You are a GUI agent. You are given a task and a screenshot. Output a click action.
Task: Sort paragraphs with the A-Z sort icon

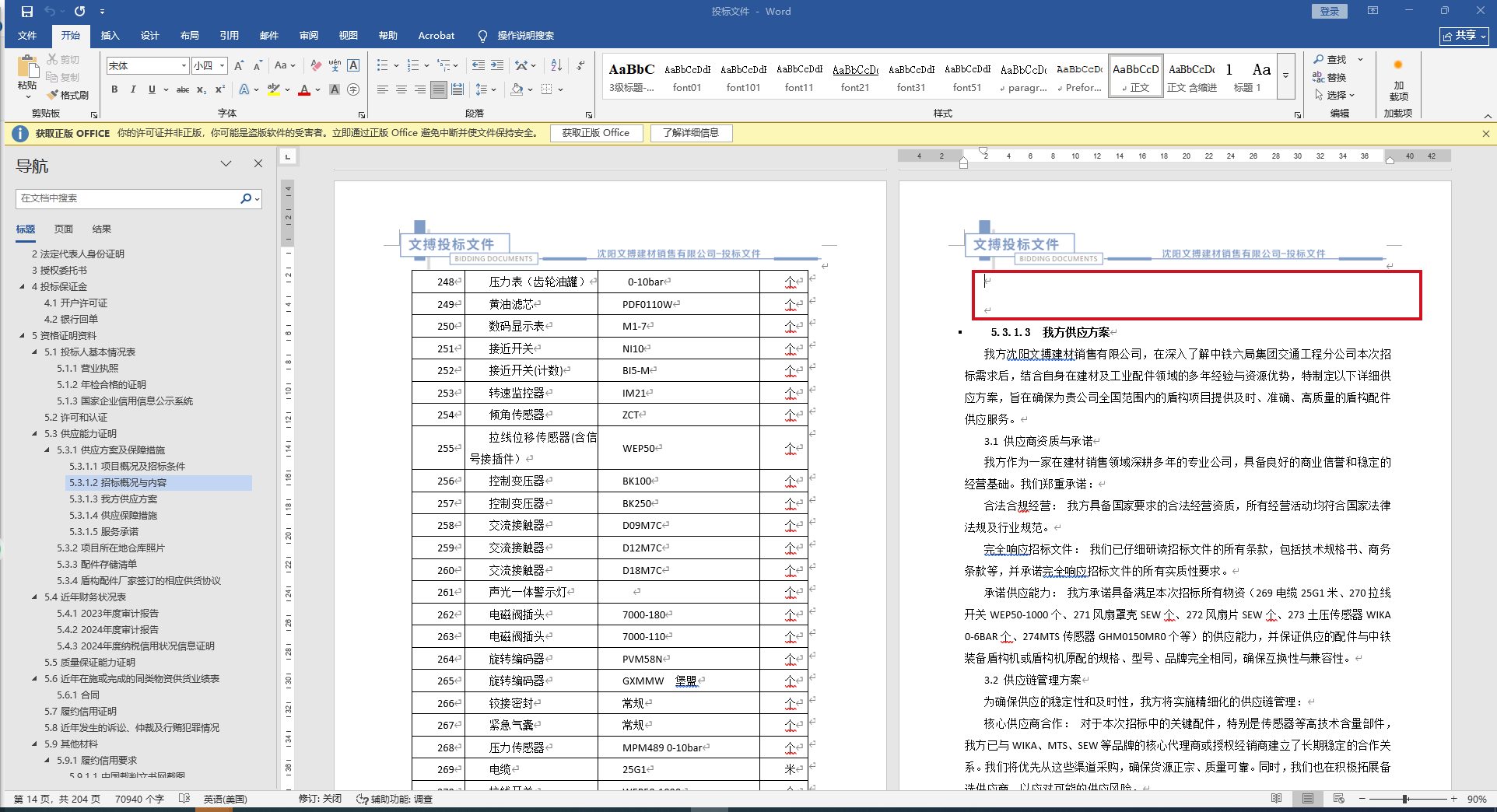click(556, 66)
